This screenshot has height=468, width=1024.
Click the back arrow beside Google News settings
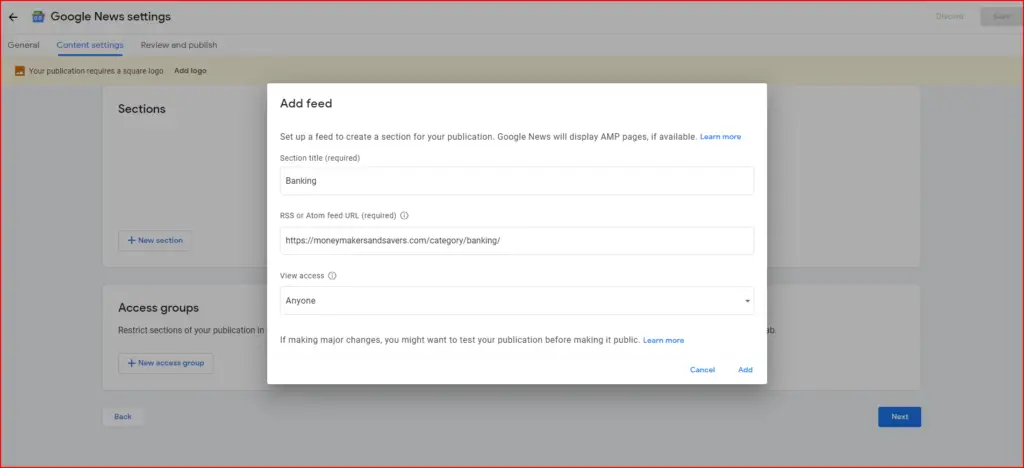point(13,17)
